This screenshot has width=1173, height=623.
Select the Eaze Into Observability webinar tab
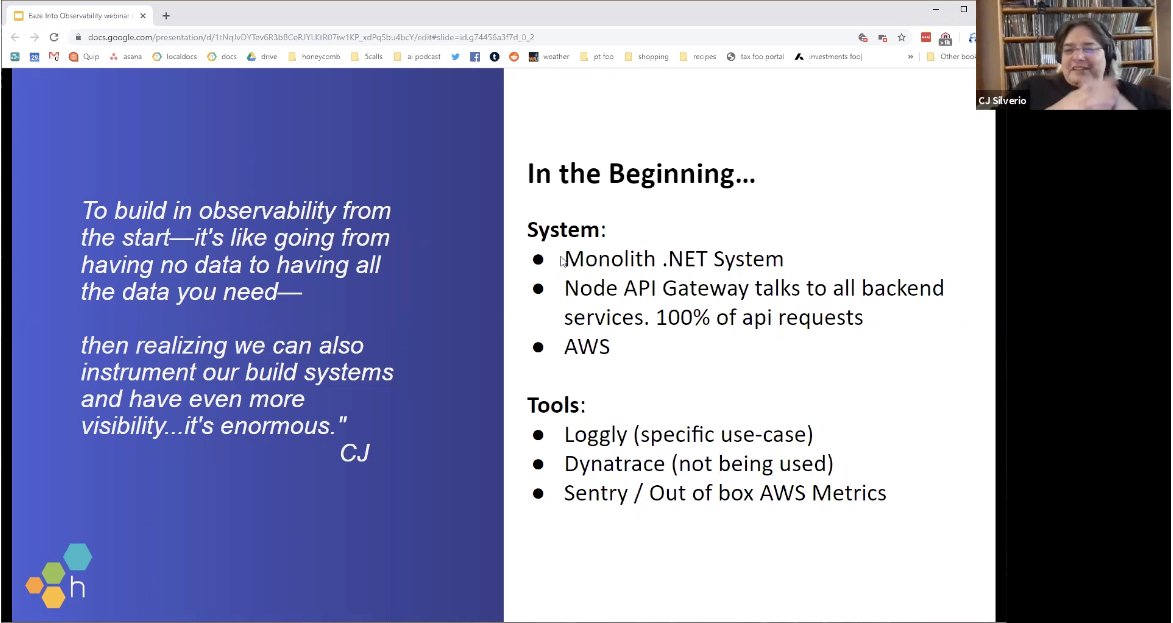coord(79,16)
